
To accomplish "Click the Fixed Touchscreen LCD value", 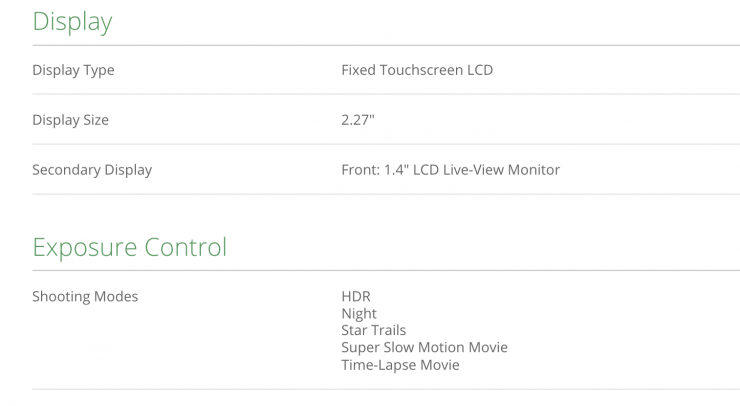I will coord(417,70).
